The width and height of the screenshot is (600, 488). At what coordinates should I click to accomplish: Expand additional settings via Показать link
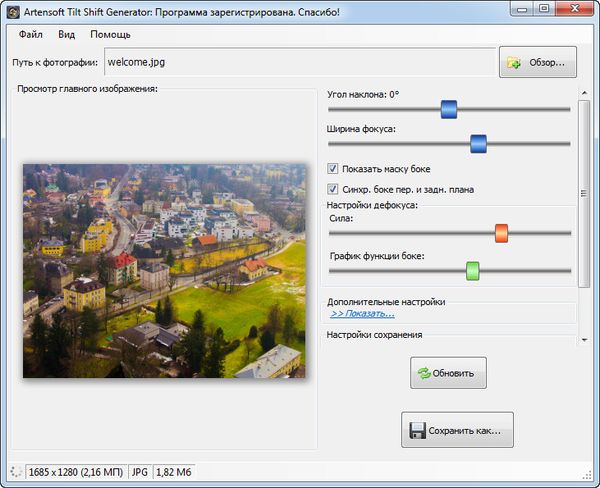(x=362, y=314)
